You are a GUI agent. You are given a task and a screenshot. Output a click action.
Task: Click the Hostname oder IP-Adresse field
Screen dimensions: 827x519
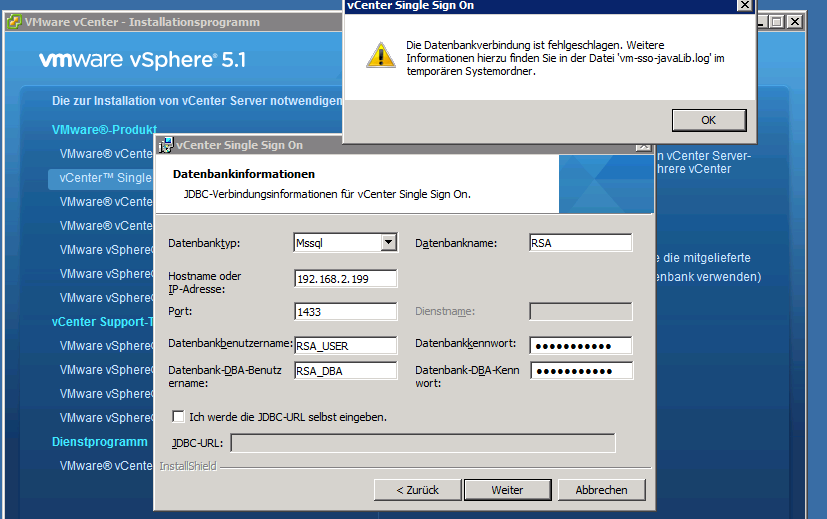345,278
